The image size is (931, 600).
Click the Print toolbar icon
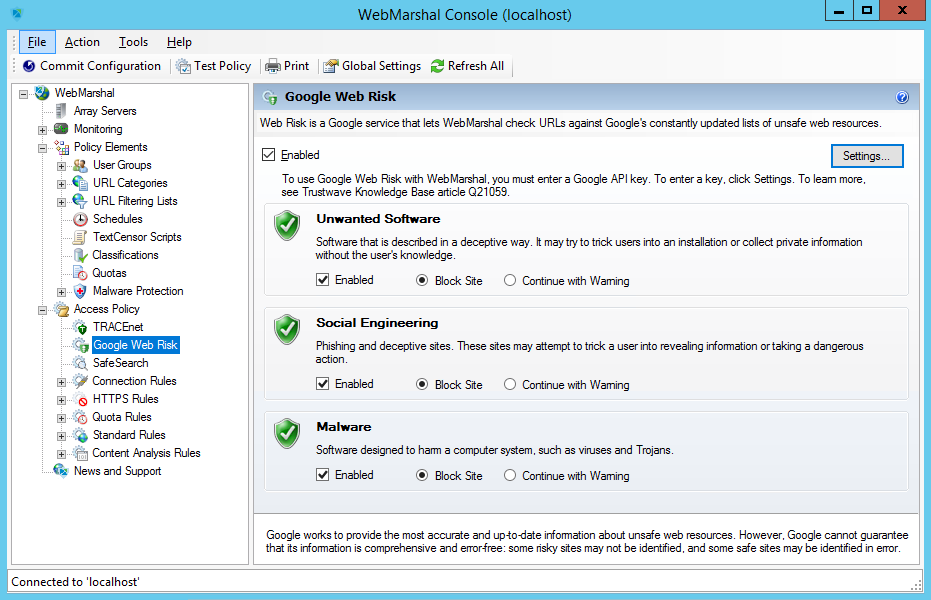coord(272,66)
